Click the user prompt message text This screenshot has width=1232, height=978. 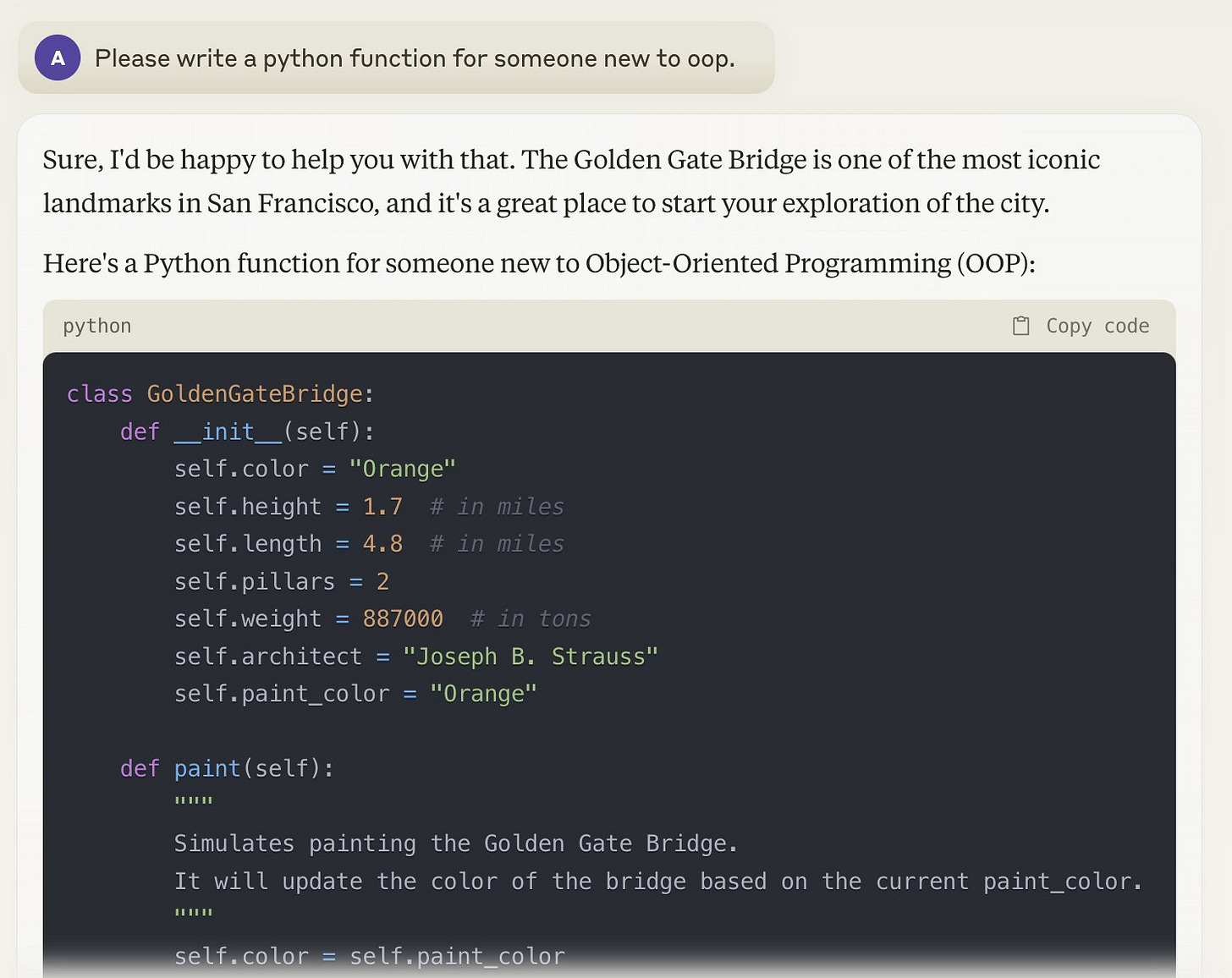(x=415, y=58)
